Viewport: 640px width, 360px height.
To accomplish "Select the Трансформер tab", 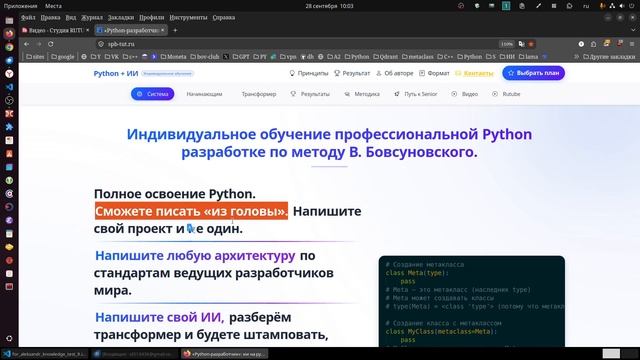I will [x=259, y=94].
